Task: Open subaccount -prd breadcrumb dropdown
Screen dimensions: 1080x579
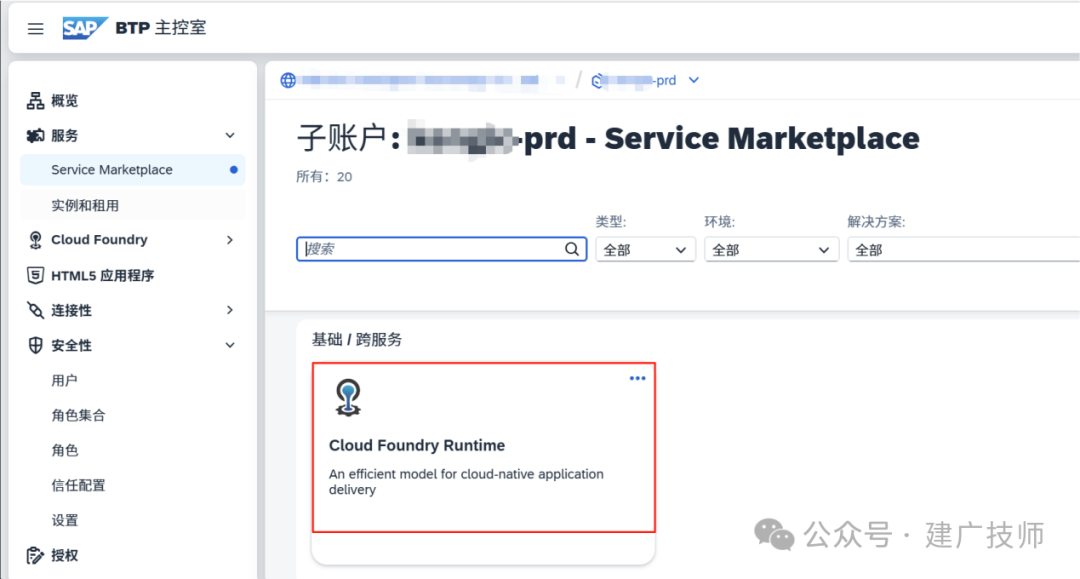Action: [694, 80]
